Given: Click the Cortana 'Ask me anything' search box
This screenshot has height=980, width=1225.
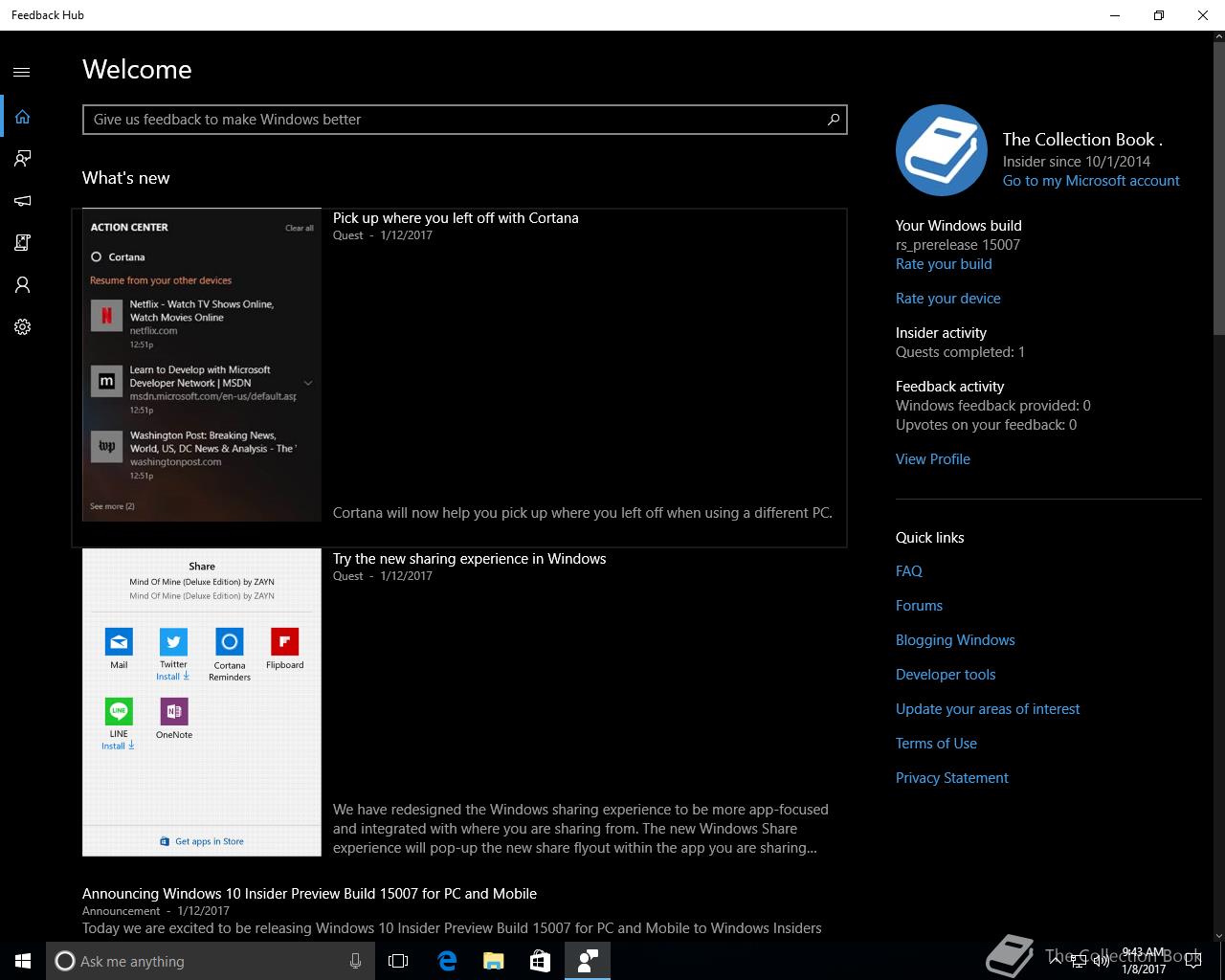Looking at the screenshot, I should [x=211, y=961].
